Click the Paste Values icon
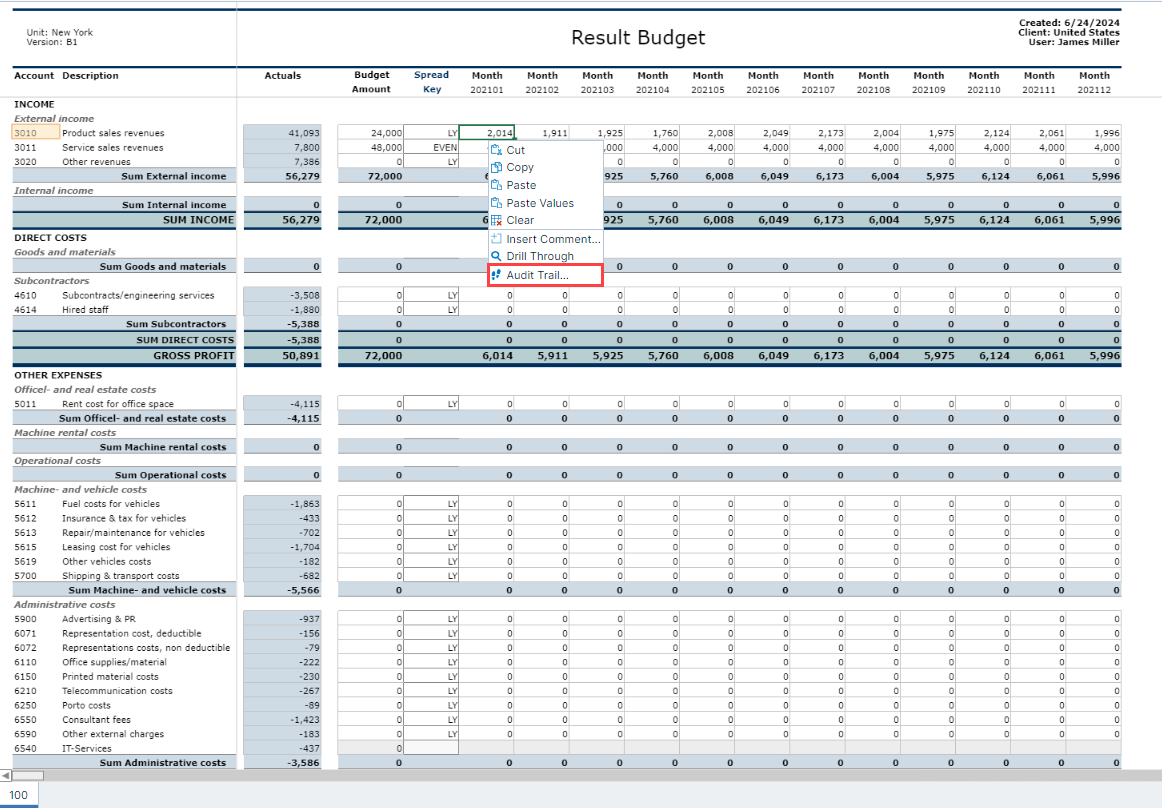Screen dimensions: 1162x808 [497, 202]
